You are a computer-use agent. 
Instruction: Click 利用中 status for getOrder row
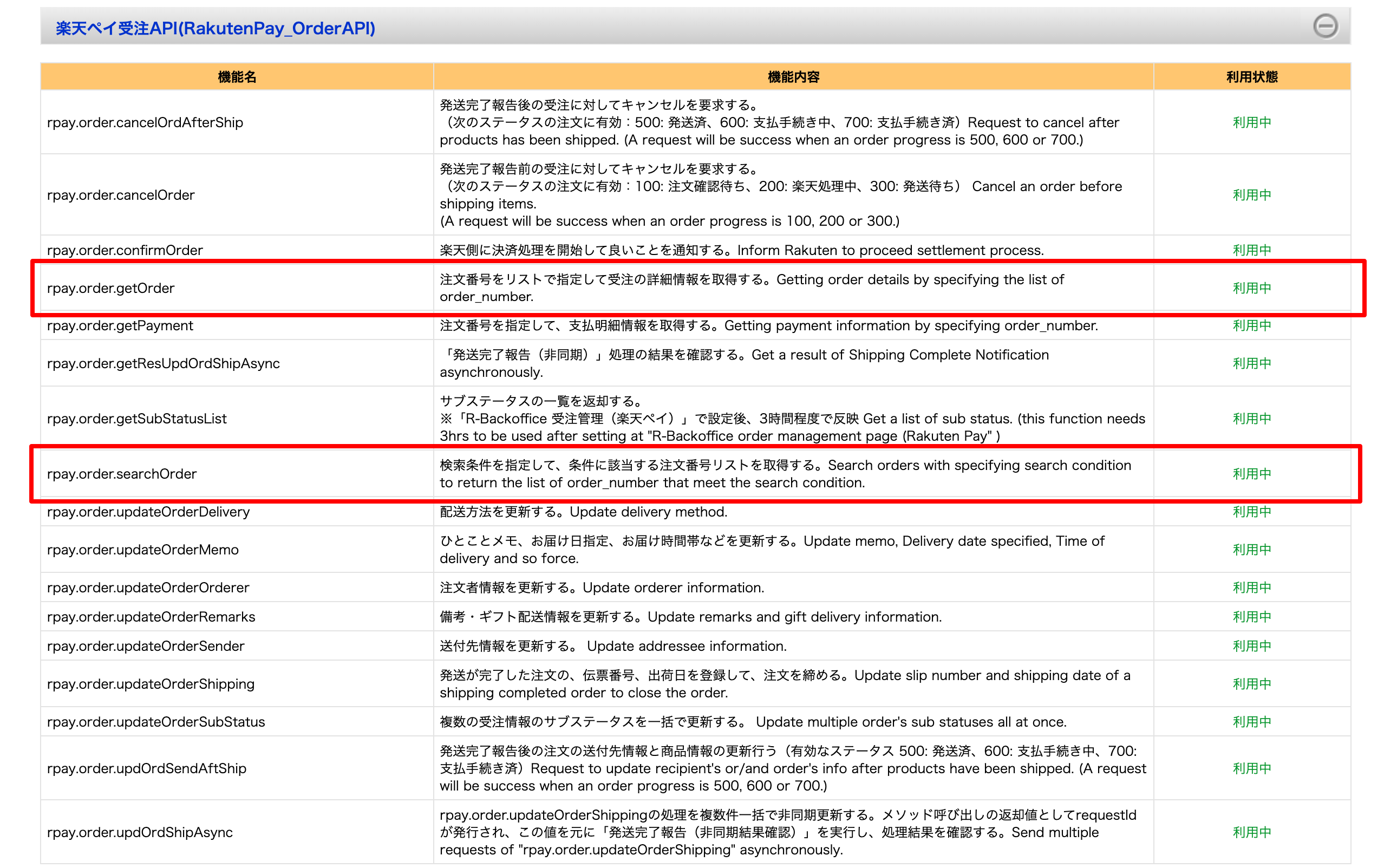click(1251, 288)
